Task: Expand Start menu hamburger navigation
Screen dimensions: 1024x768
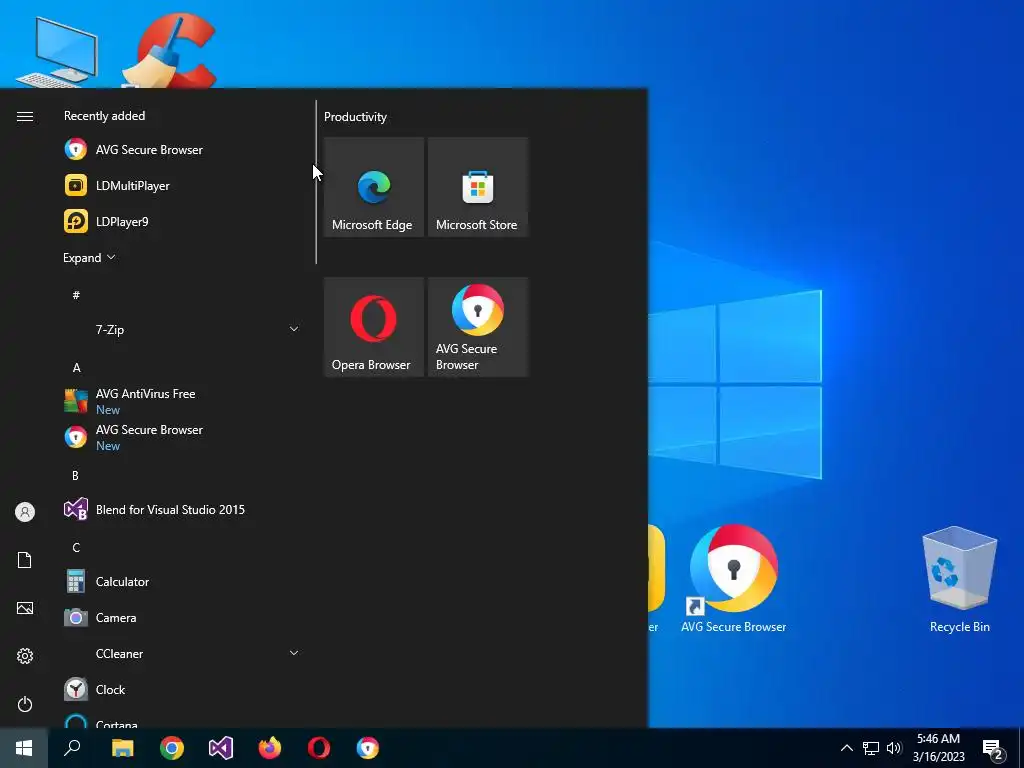Action: point(25,116)
